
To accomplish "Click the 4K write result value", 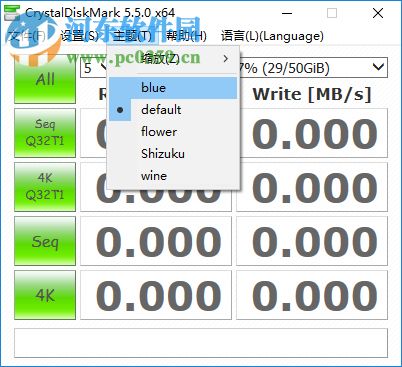I will click(312, 295).
